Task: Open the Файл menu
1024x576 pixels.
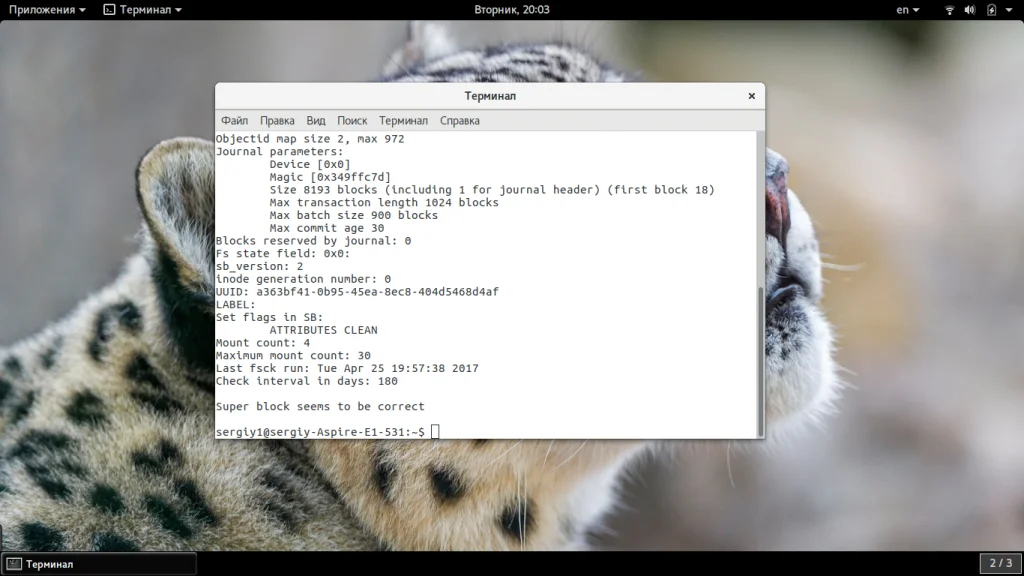Action: (234, 121)
